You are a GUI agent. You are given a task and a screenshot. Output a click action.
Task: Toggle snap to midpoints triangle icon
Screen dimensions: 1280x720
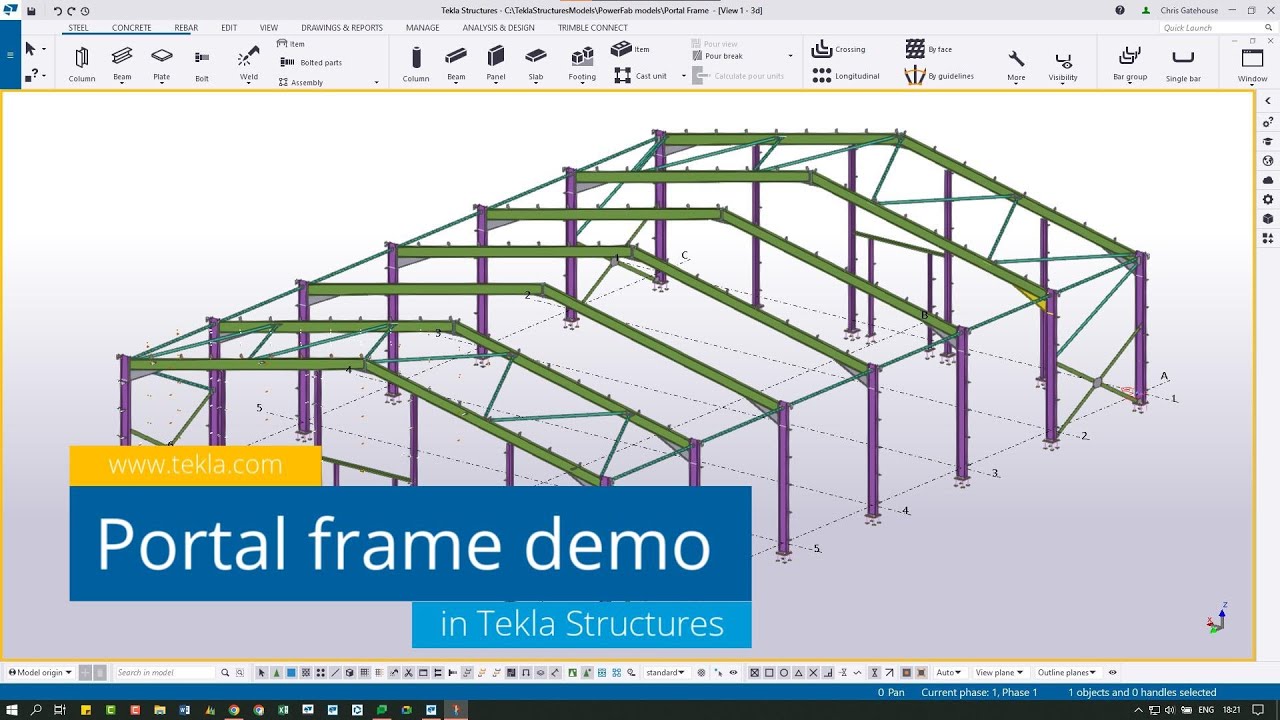(798, 673)
